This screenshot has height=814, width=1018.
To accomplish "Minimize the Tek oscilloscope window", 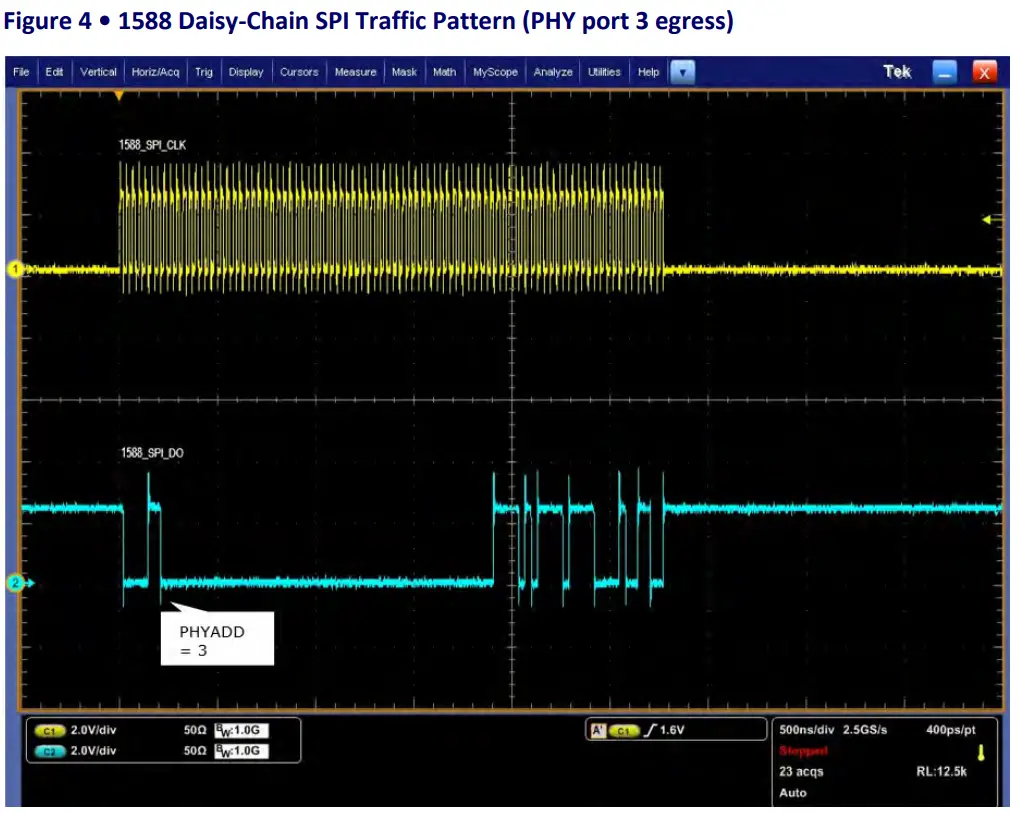I will pos(945,72).
